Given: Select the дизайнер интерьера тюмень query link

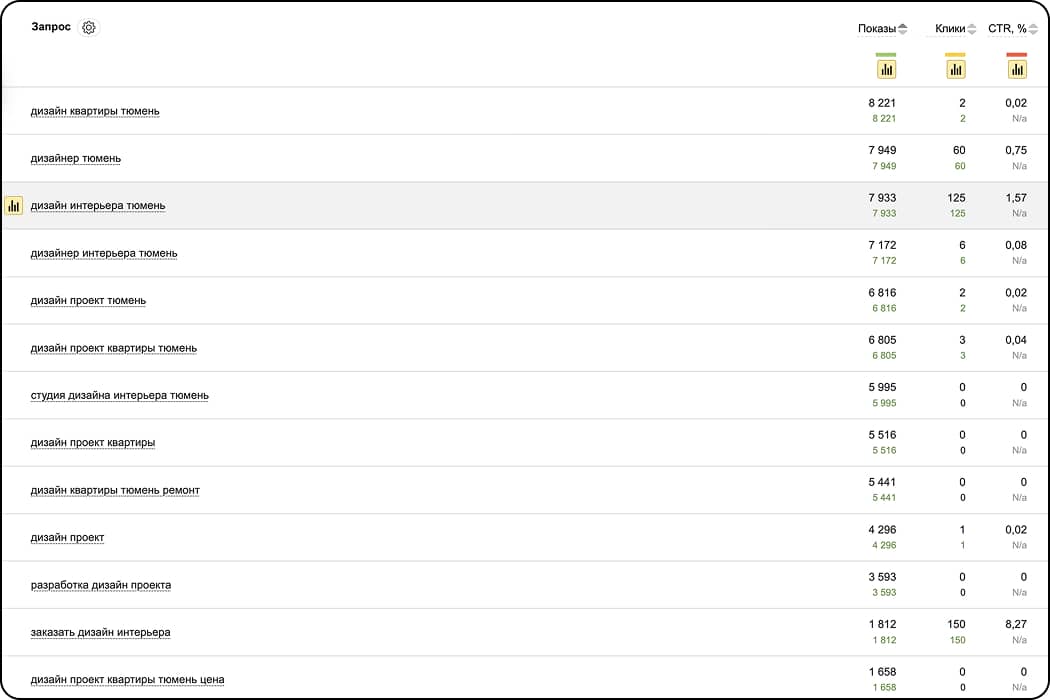Looking at the screenshot, I should tap(104, 253).
